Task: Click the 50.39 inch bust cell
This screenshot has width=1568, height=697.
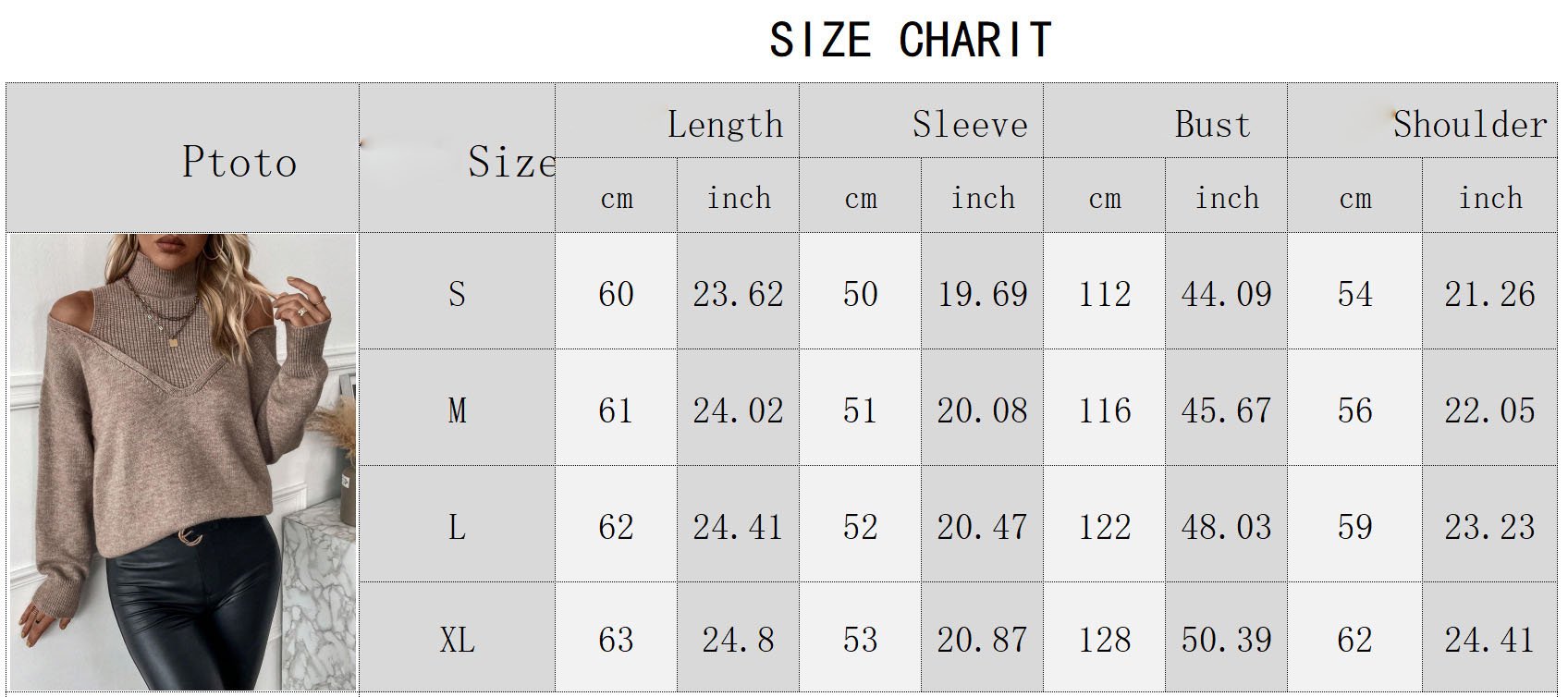Action: click(1226, 640)
